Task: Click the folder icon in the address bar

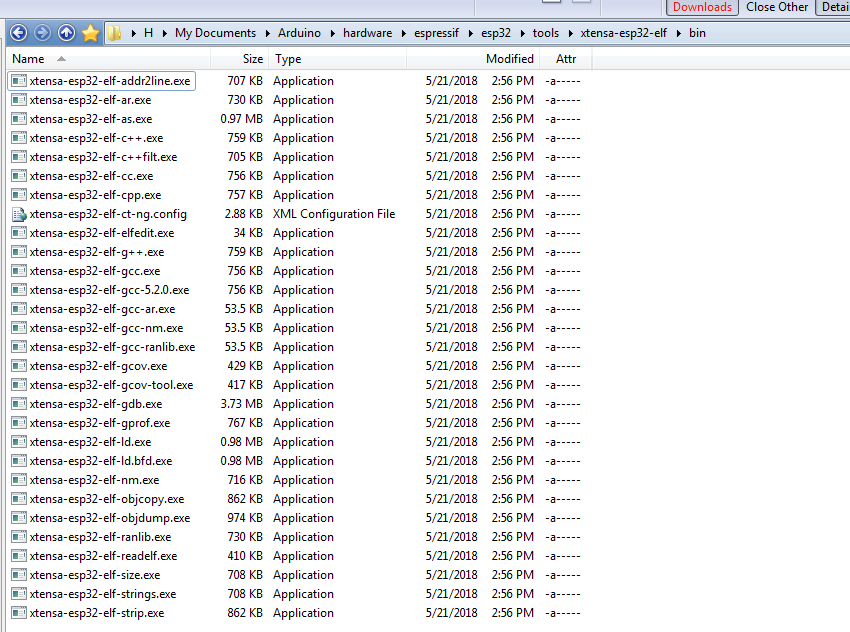Action: [x=114, y=33]
